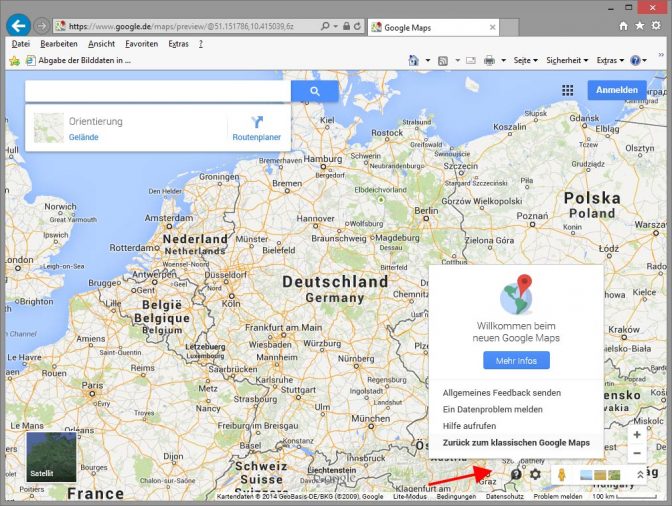Click Ein Datenproblem melden

492,410
